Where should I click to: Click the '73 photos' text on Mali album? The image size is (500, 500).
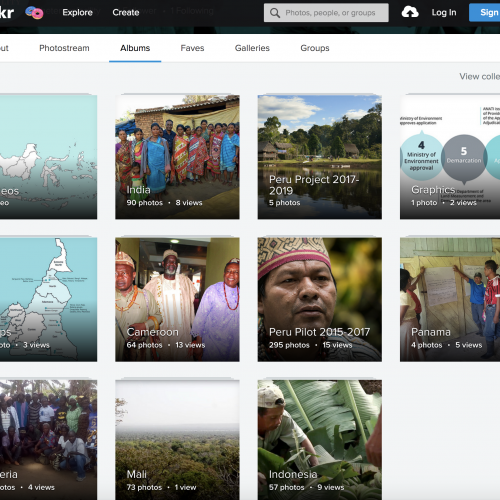pos(144,487)
